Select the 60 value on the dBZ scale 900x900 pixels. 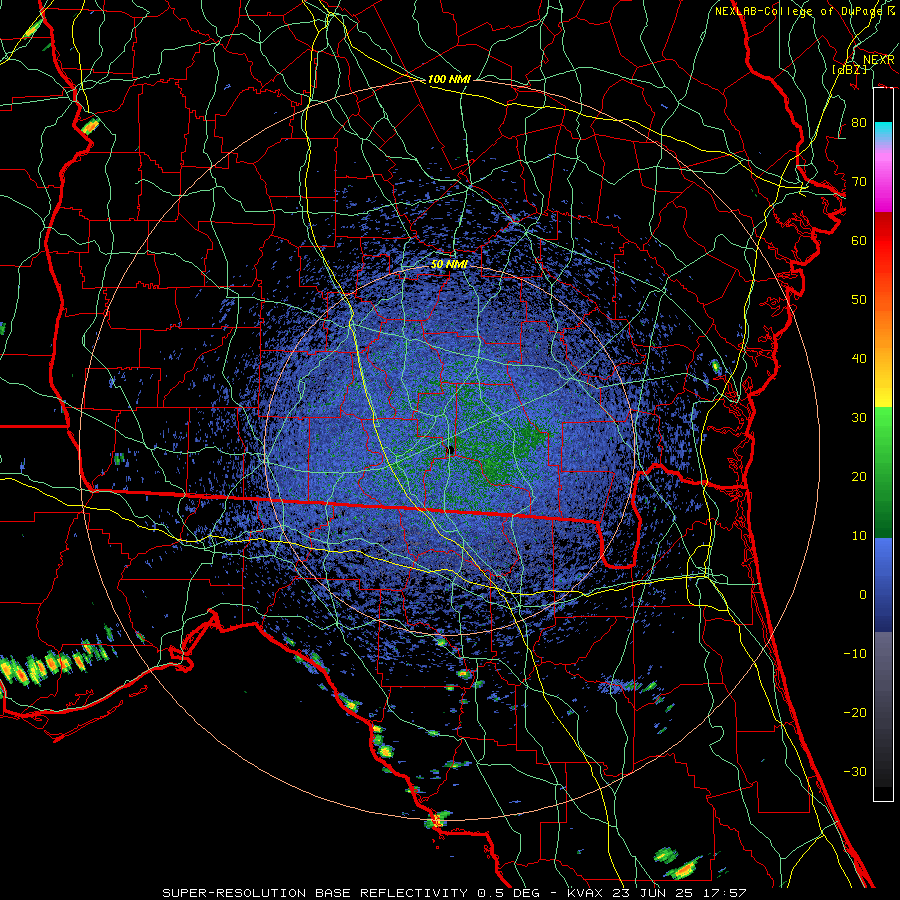point(859,240)
